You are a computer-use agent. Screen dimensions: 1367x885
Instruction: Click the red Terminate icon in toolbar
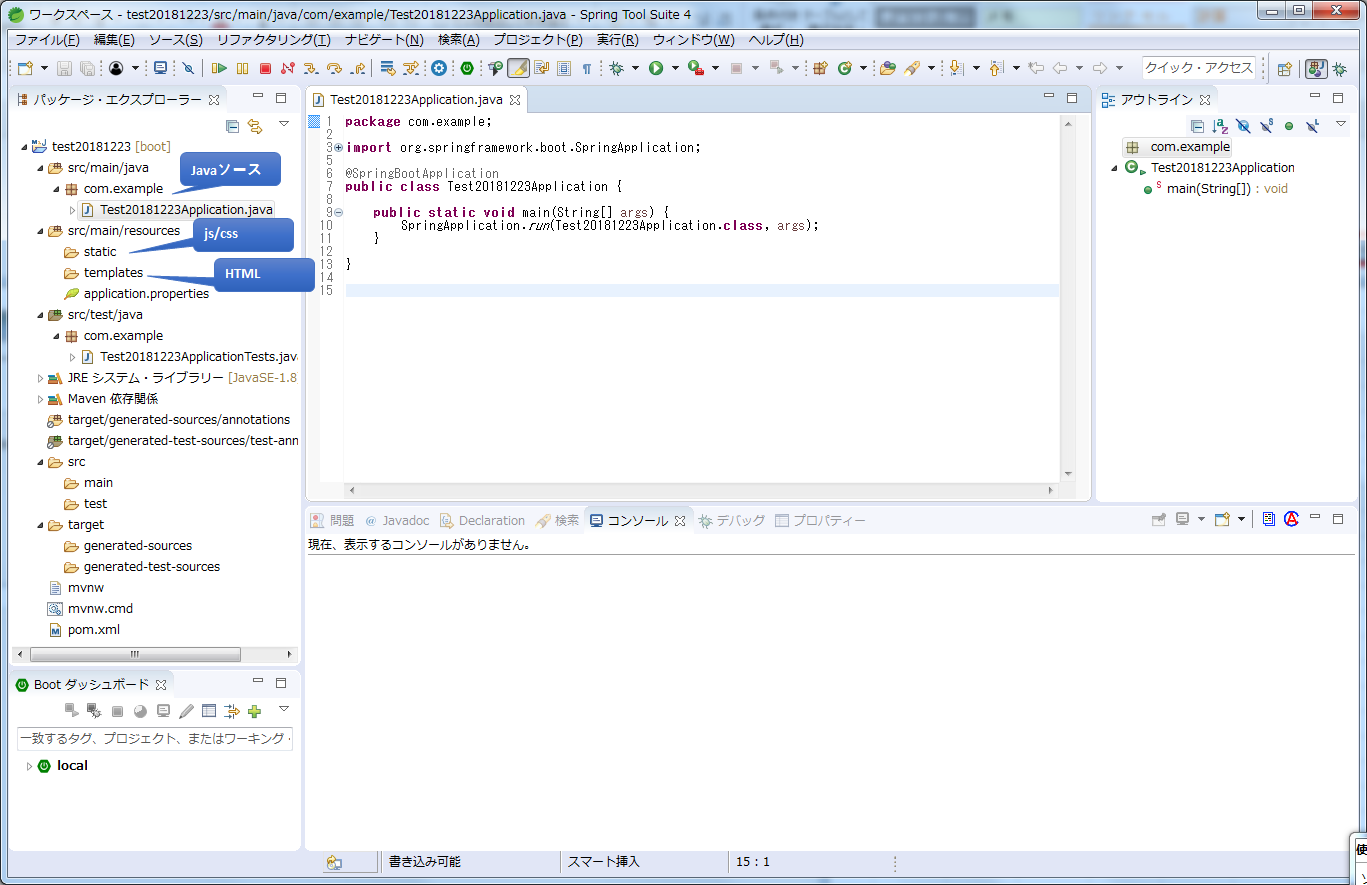pyautogui.click(x=265, y=68)
